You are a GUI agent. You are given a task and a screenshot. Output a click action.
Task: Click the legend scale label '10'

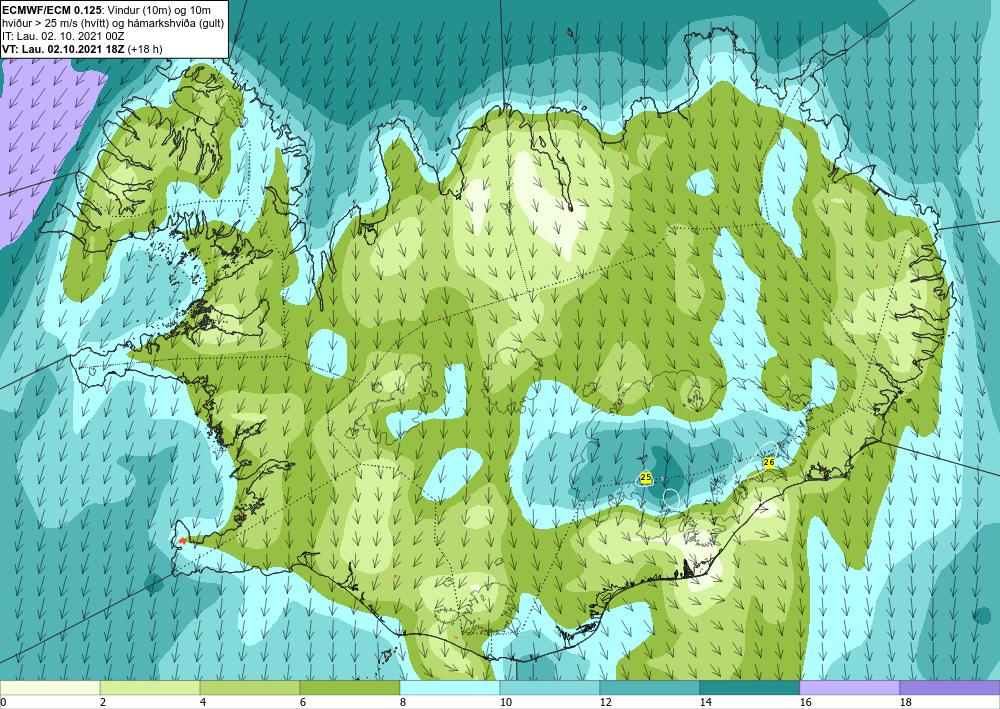(505, 702)
